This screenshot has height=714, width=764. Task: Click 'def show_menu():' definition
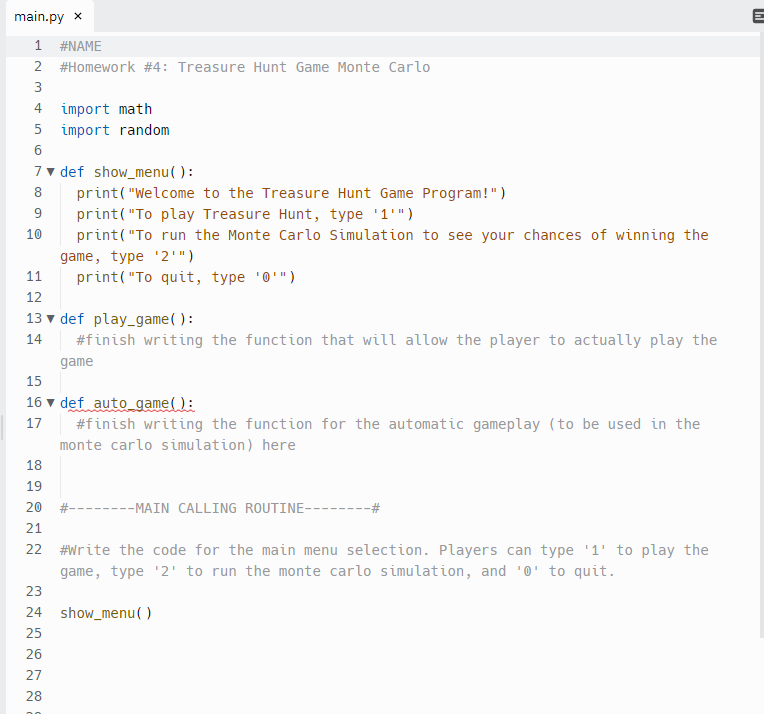pos(127,172)
